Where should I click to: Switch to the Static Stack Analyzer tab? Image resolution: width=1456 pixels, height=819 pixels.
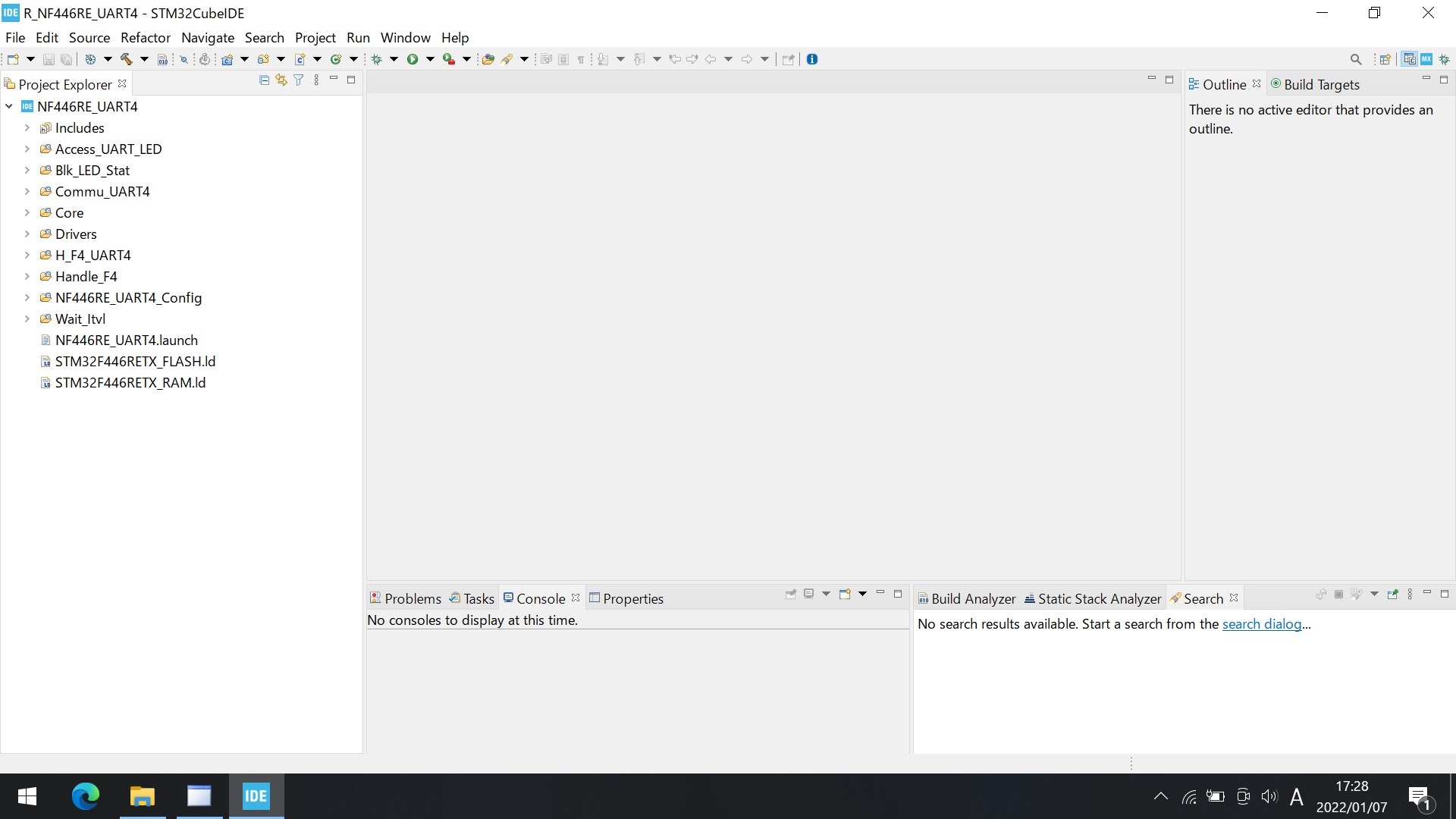point(1093,598)
